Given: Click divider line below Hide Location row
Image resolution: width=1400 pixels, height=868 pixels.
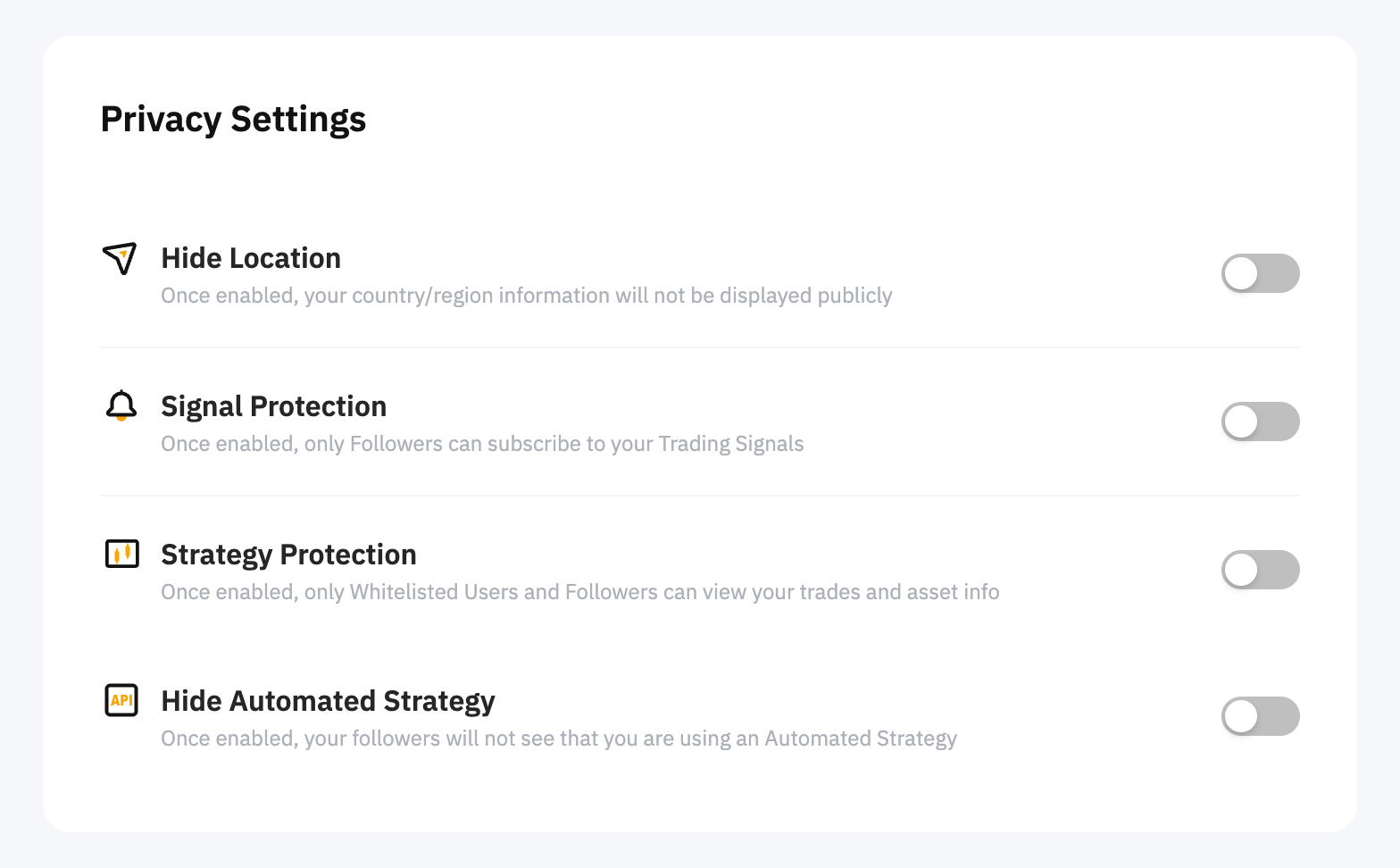Looking at the screenshot, I should point(699,347).
